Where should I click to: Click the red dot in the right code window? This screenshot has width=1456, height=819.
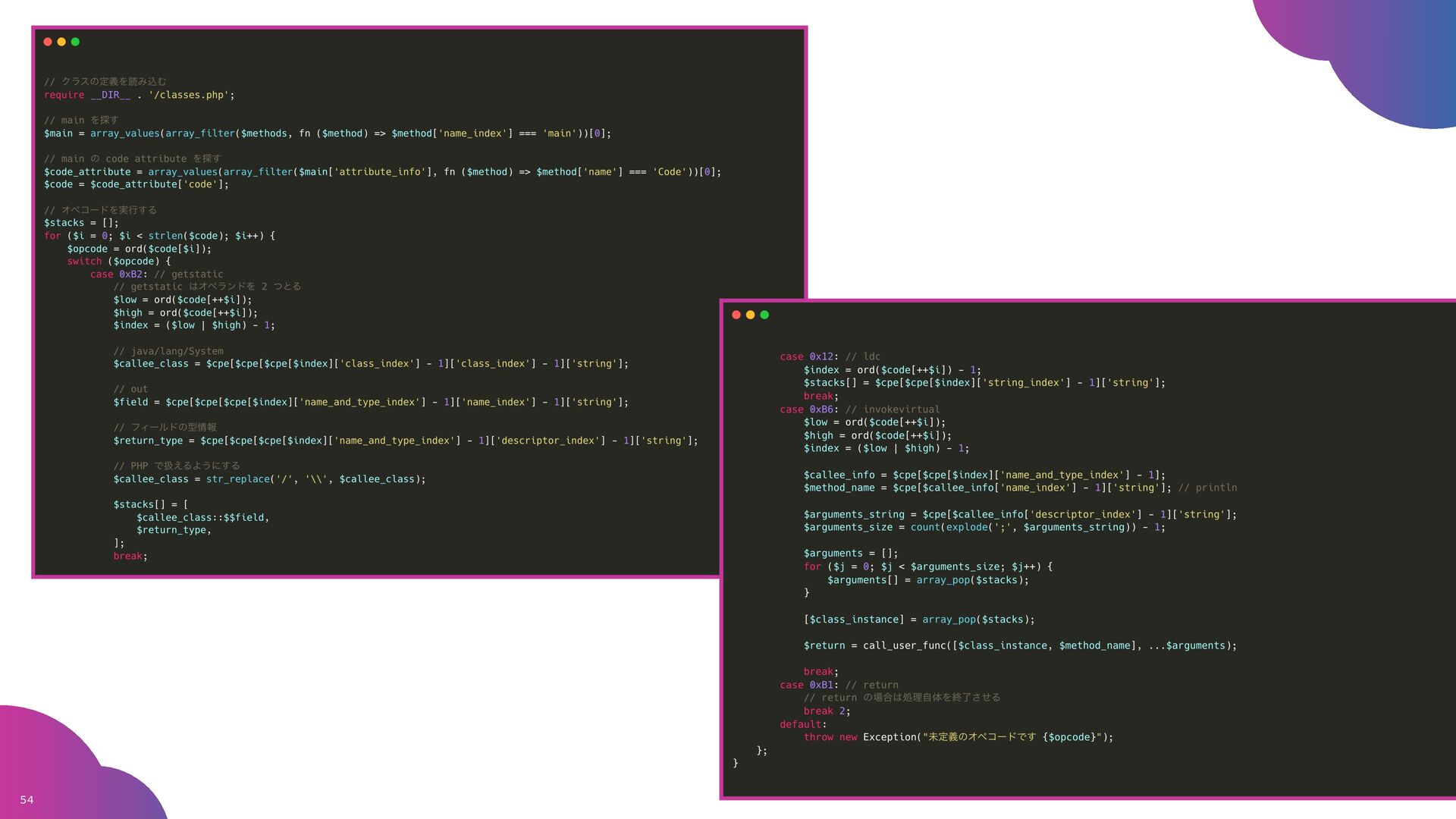pyautogui.click(x=736, y=315)
